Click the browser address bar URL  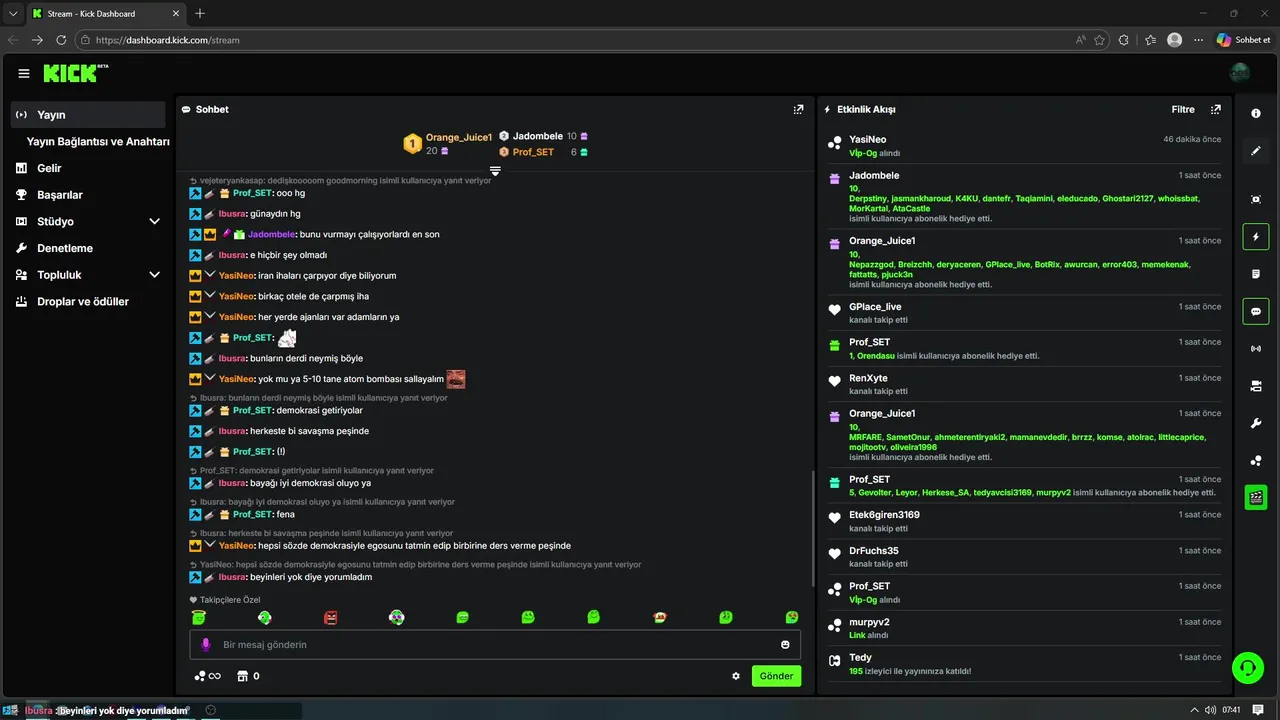[168, 40]
